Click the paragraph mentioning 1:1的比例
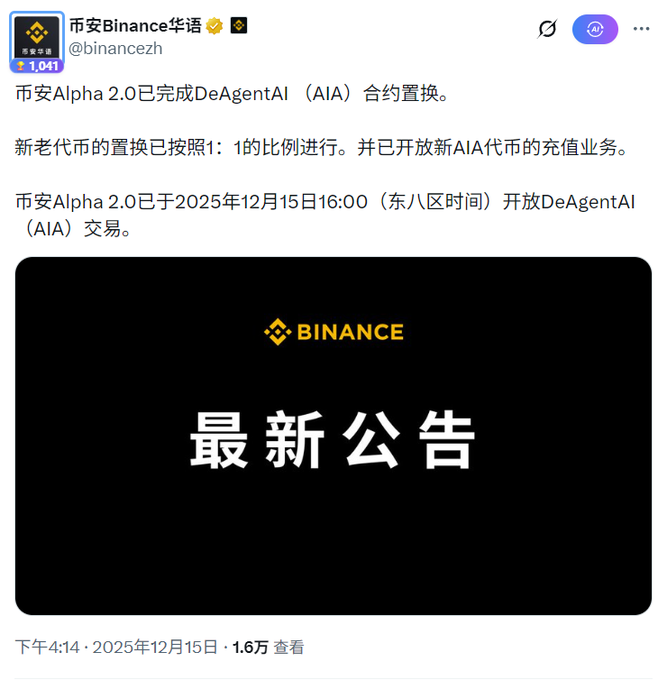 point(321,147)
